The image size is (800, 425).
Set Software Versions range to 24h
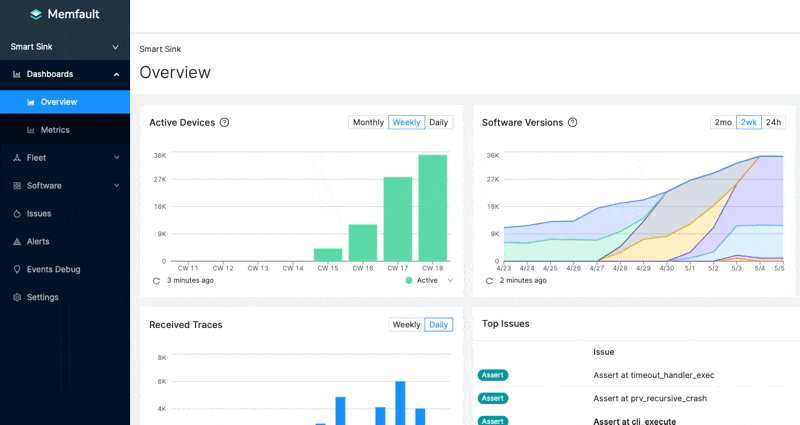point(773,123)
